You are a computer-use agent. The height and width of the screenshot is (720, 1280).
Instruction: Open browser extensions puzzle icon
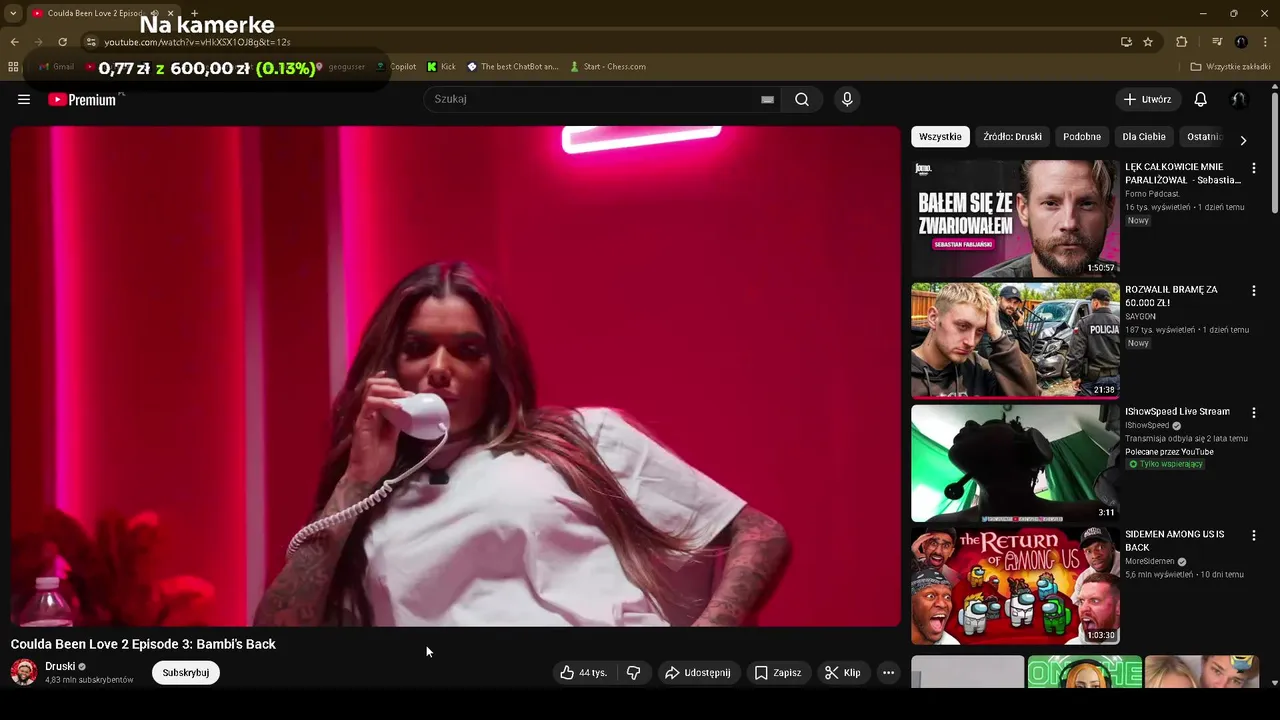tap(1182, 42)
